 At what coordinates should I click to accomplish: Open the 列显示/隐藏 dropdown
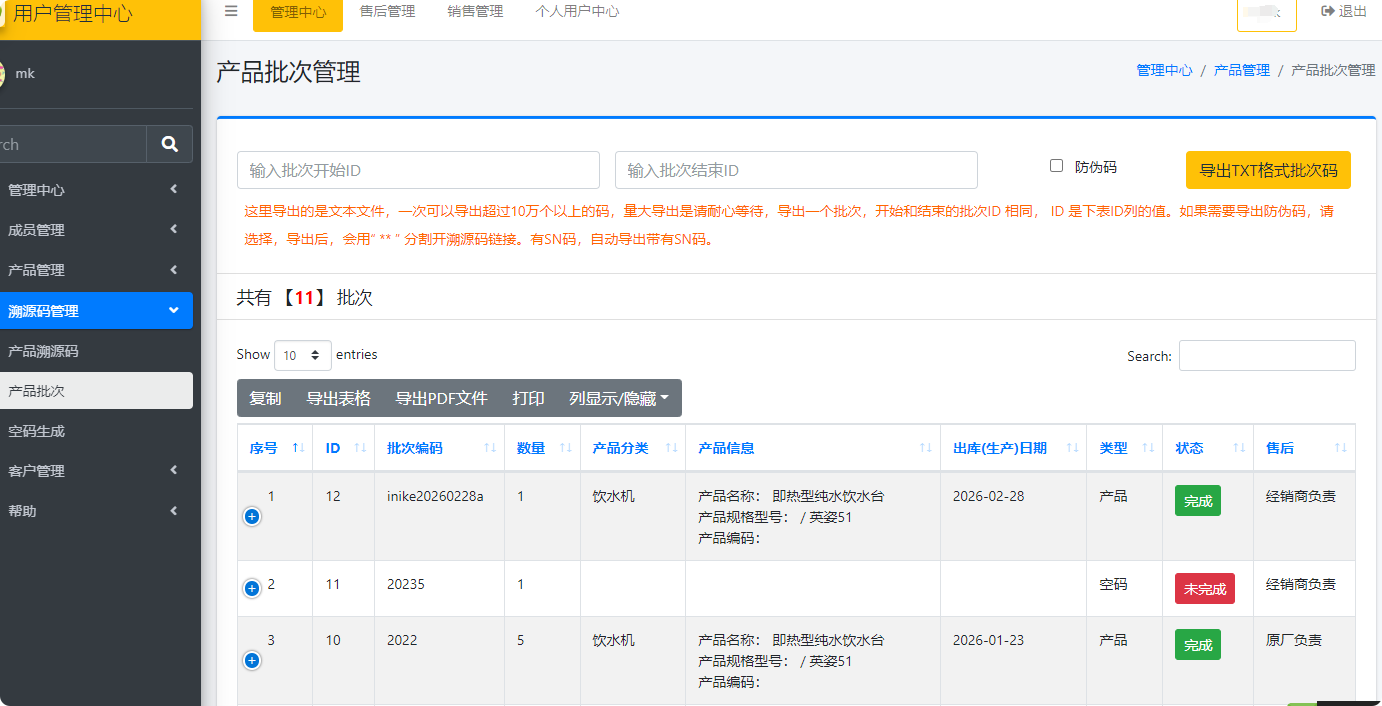click(x=619, y=398)
